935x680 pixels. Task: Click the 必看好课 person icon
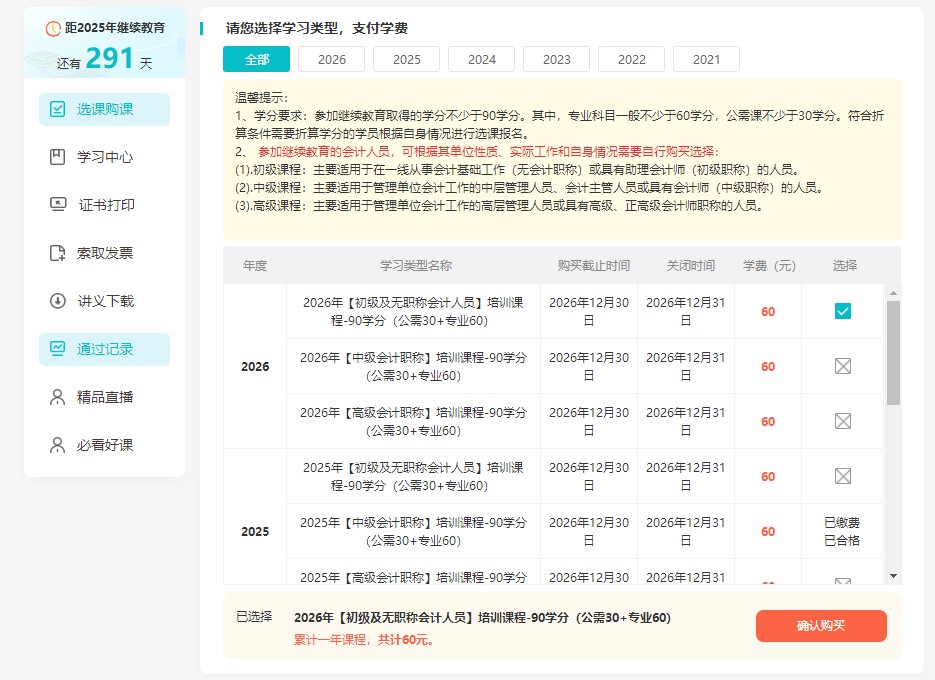click(x=58, y=445)
